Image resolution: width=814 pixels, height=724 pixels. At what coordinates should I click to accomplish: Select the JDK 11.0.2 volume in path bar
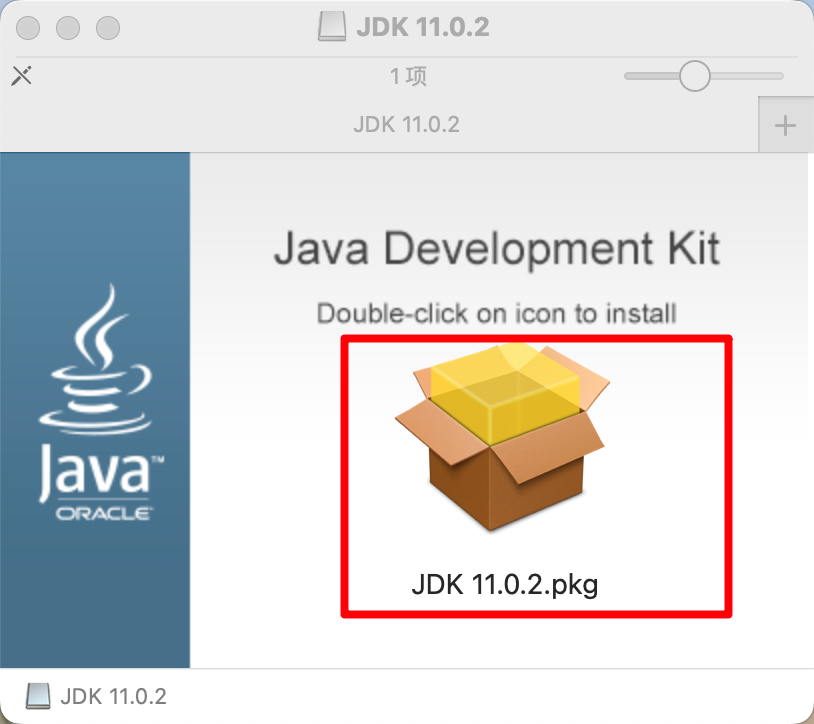click(96, 696)
